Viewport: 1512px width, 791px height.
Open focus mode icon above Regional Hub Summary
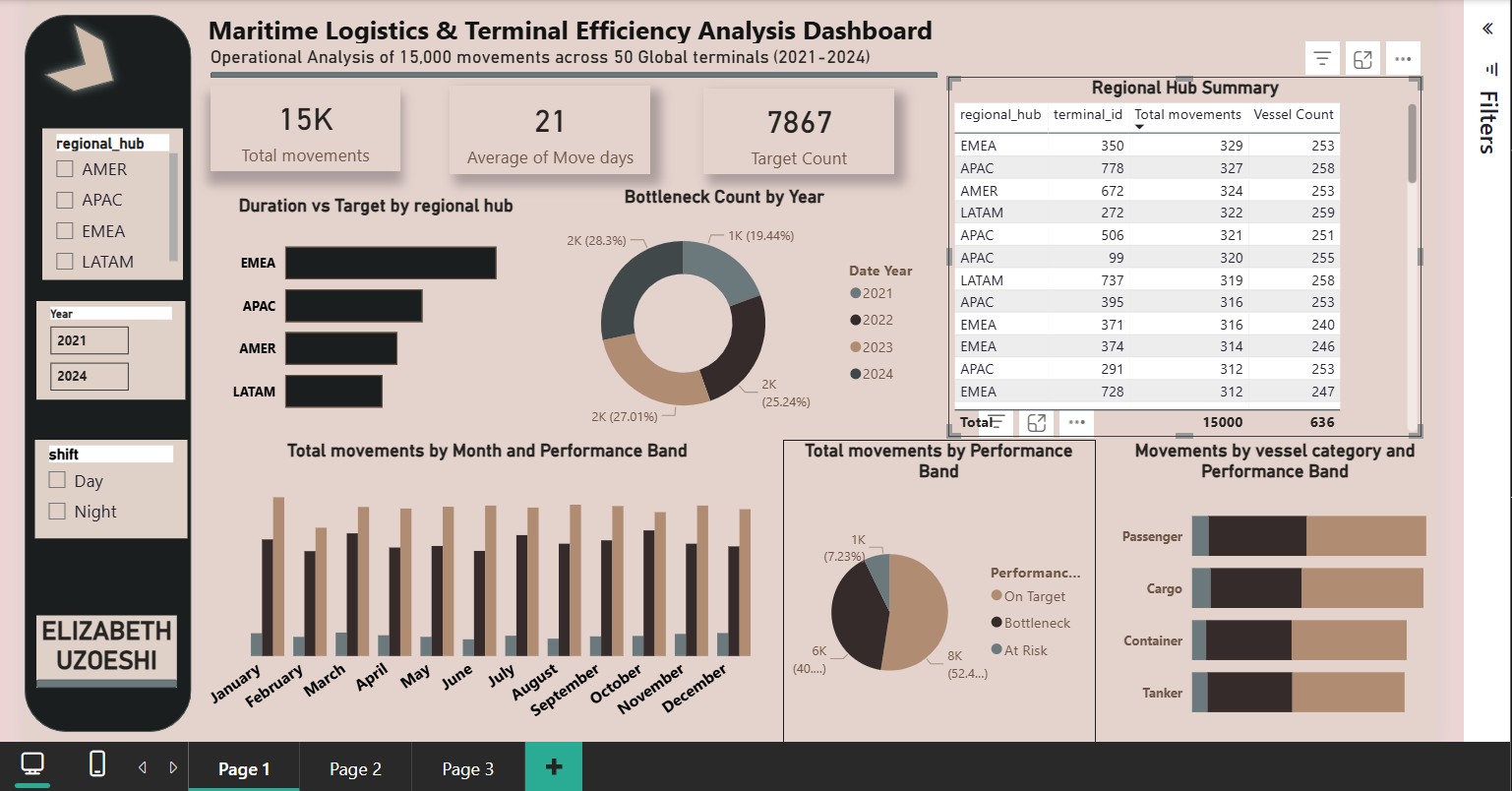[x=1362, y=59]
